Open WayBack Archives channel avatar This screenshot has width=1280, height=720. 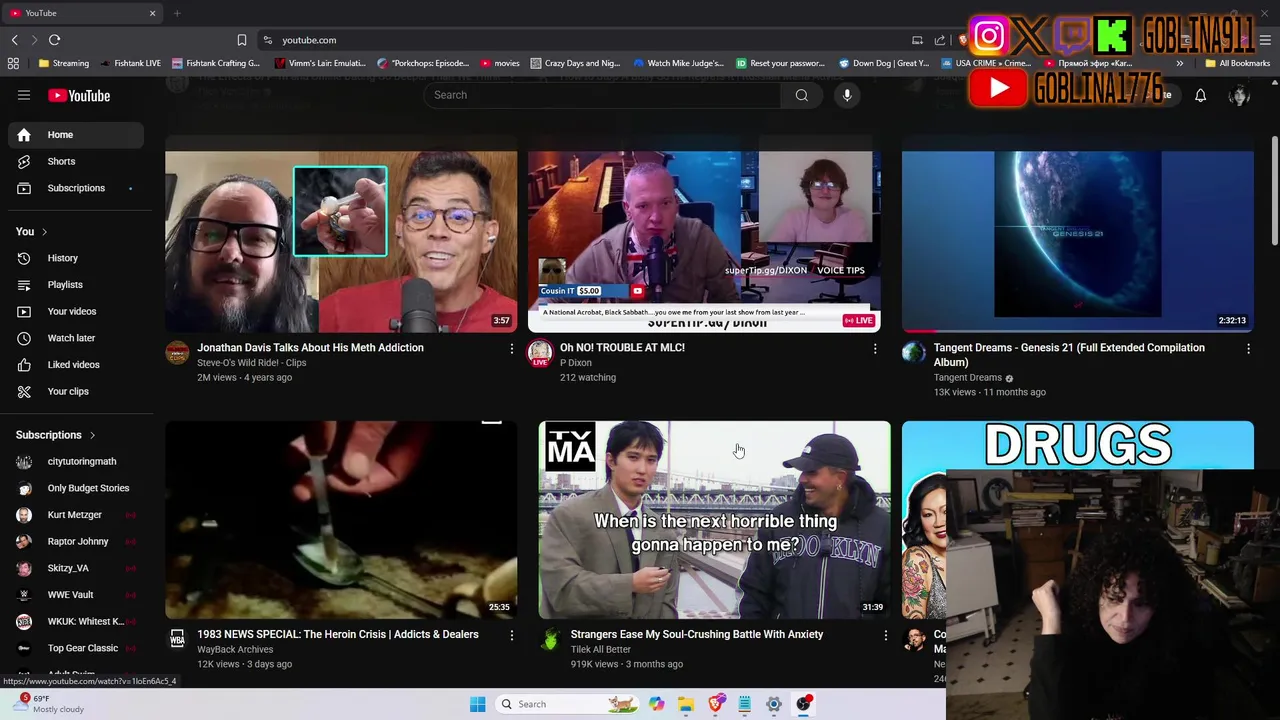(x=177, y=639)
